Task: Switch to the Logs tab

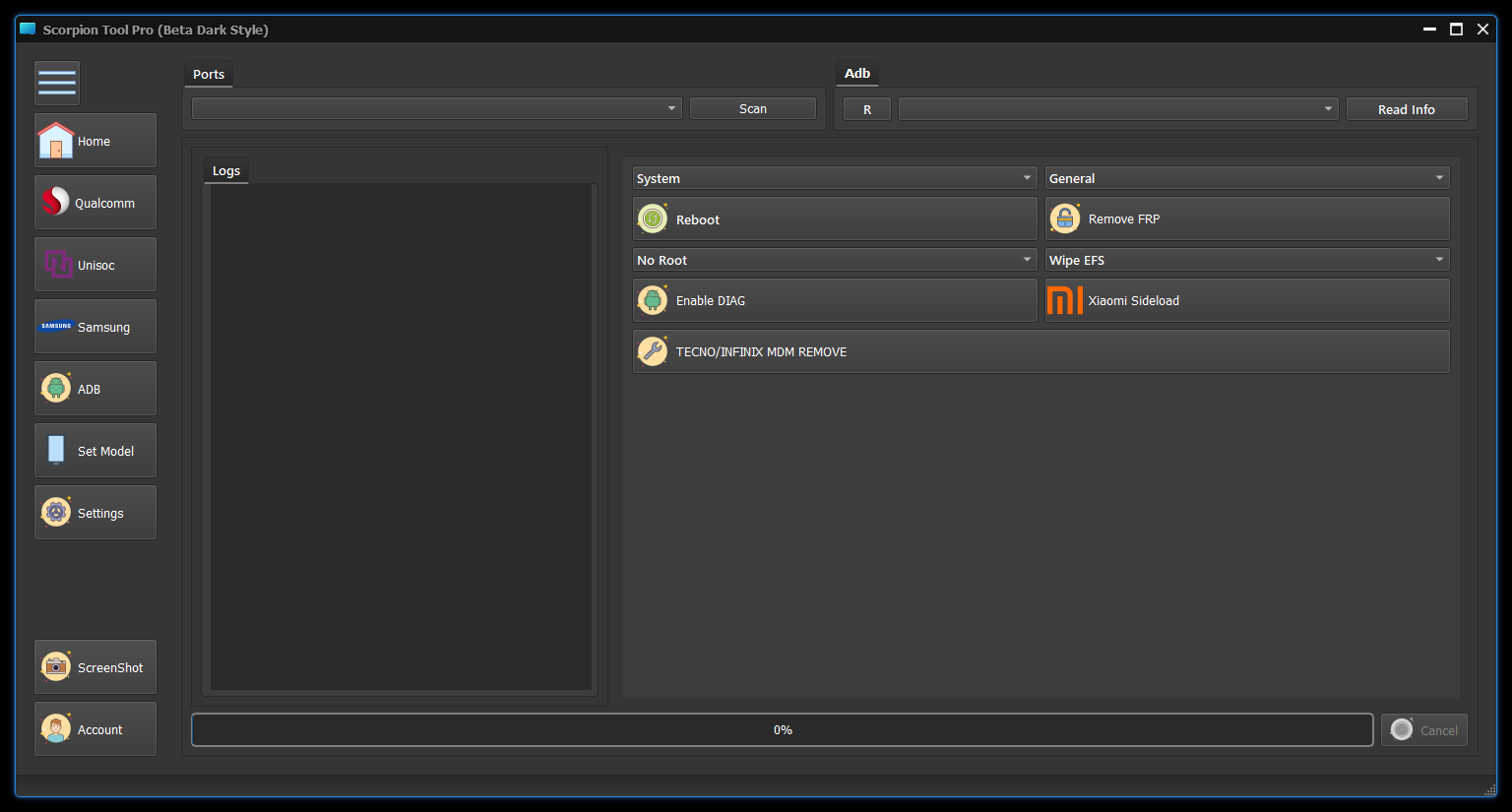Action: click(x=226, y=170)
